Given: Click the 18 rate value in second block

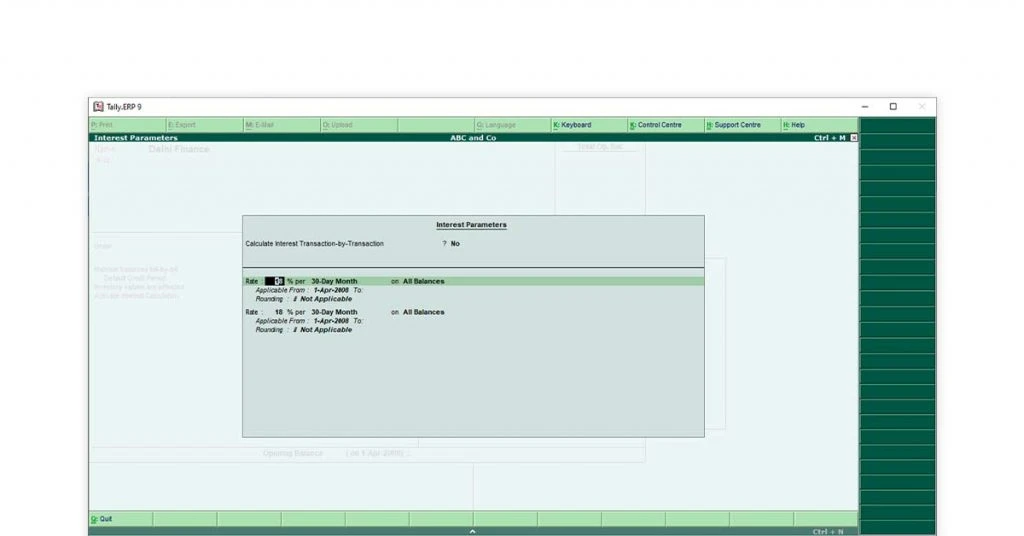Looking at the screenshot, I should tap(279, 312).
